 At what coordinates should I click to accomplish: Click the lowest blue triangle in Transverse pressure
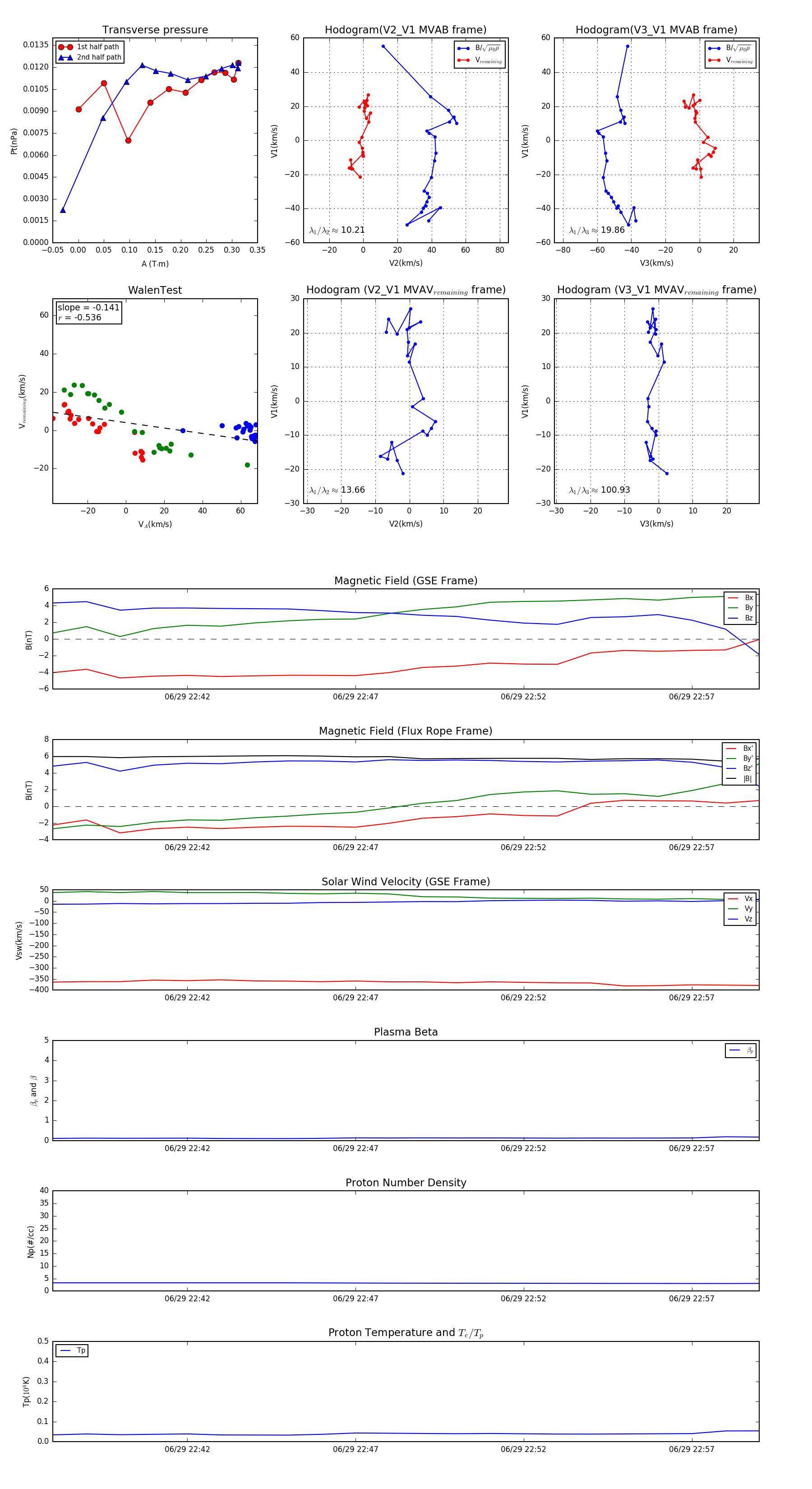pyautogui.click(x=63, y=210)
